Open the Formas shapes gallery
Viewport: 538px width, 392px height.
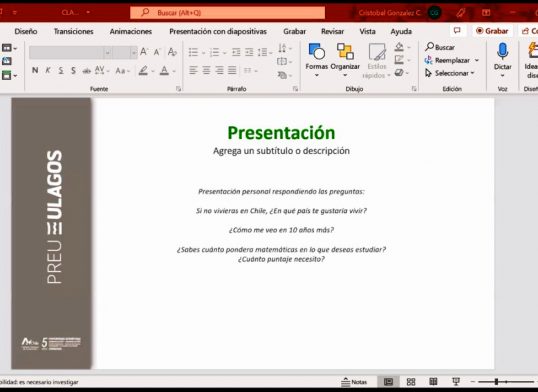tap(316, 60)
